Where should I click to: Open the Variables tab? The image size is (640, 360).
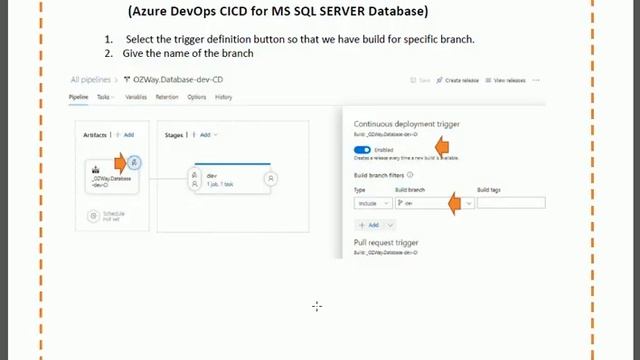pyautogui.click(x=136, y=97)
